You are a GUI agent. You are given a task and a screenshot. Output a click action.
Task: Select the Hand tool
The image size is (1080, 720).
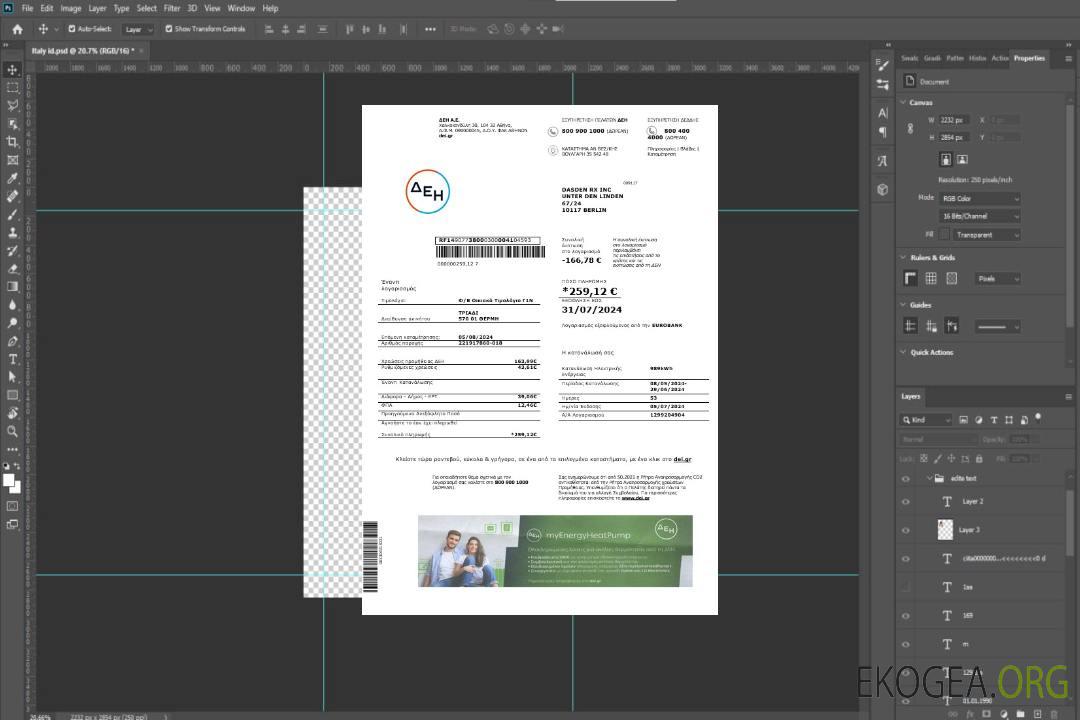(x=12, y=413)
